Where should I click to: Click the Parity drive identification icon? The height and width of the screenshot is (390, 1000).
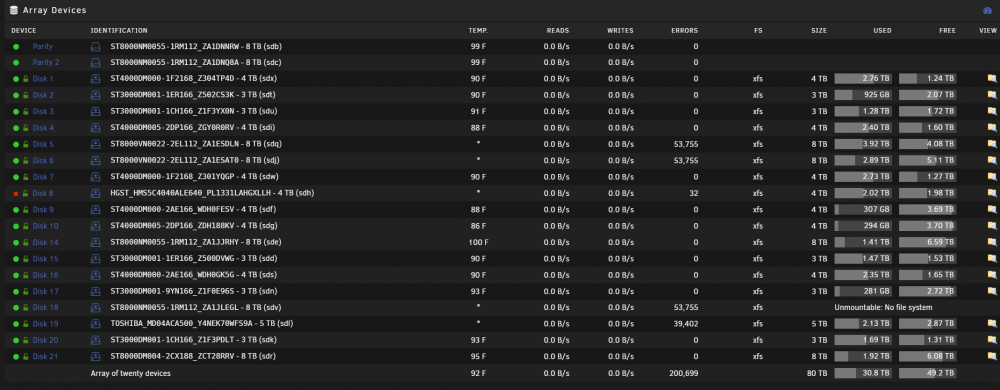point(96,47)
